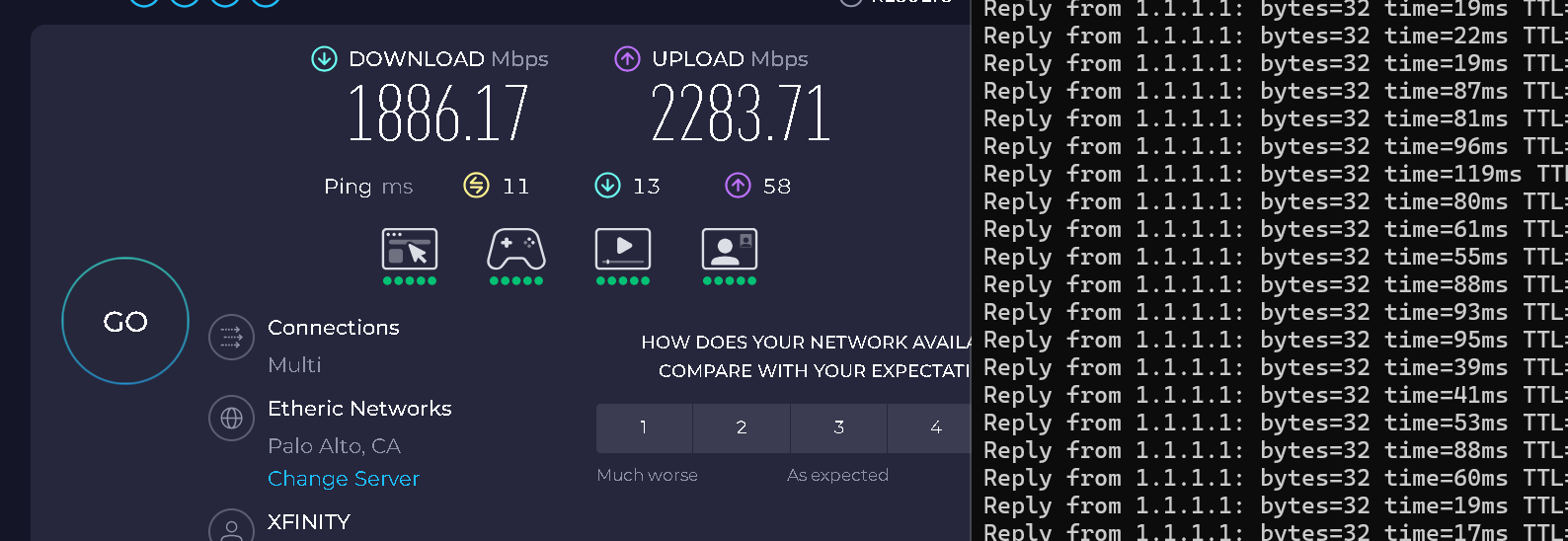Select rating 1 Much worse
Screen dimensions: 1568x541
tap(644, 427)
